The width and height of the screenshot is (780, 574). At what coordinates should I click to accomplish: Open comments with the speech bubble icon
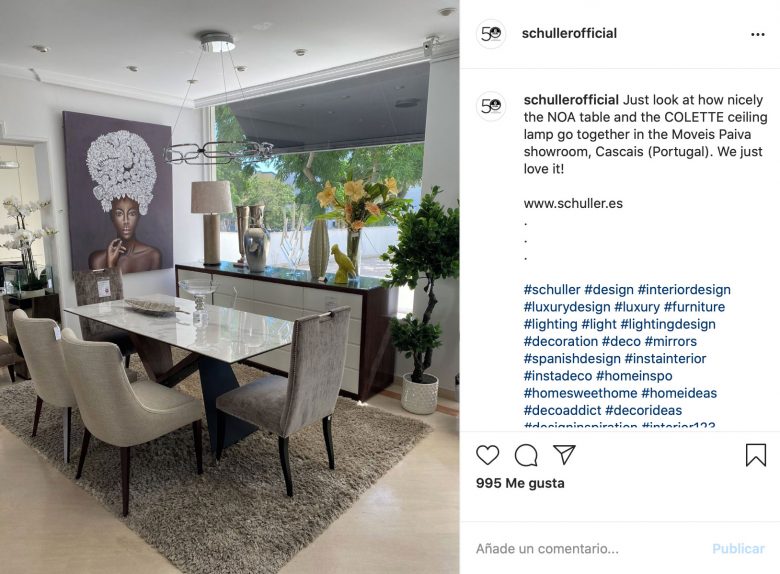[x=526, y=455]
